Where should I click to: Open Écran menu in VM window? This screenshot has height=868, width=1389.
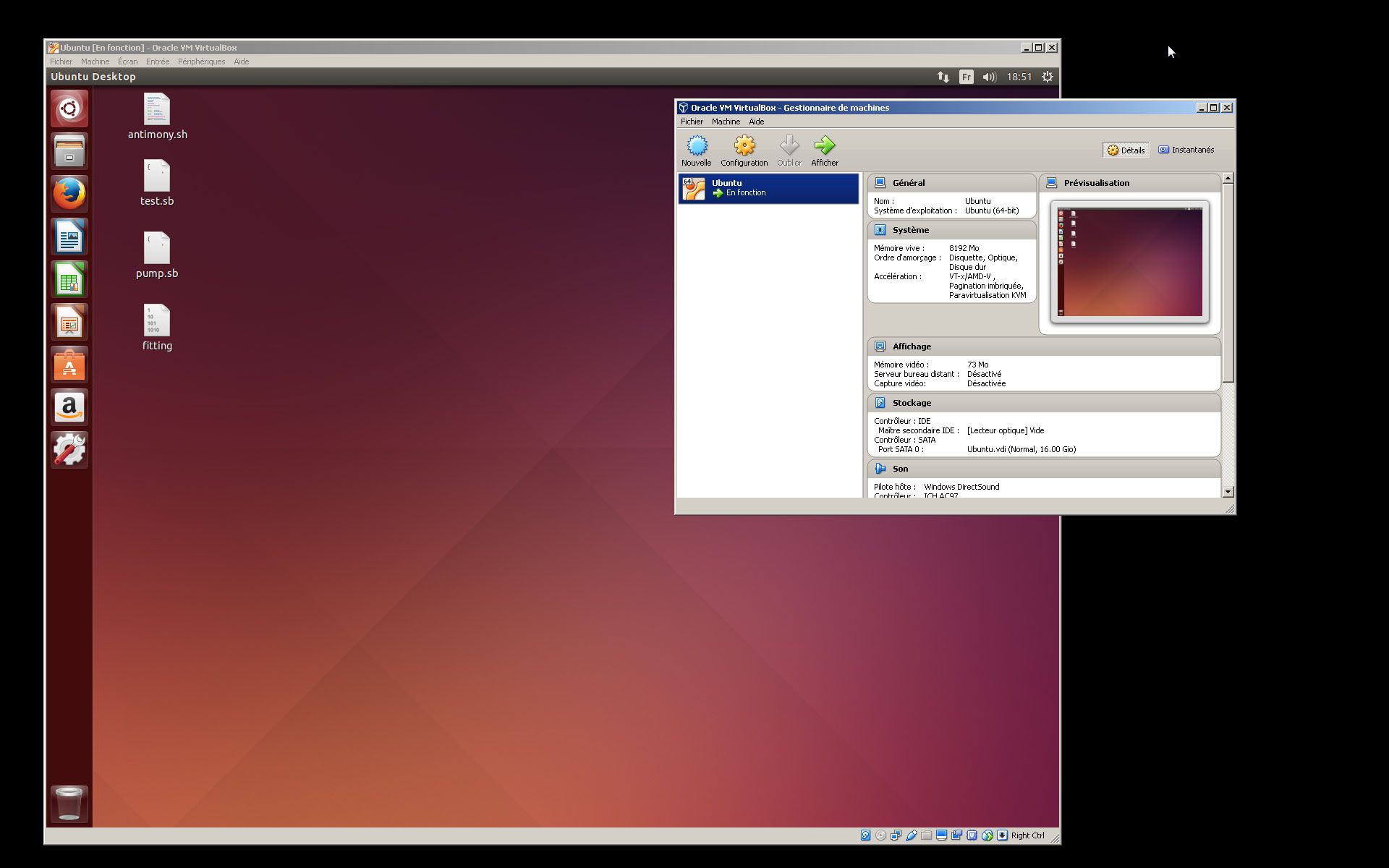[x=127, y=61]
